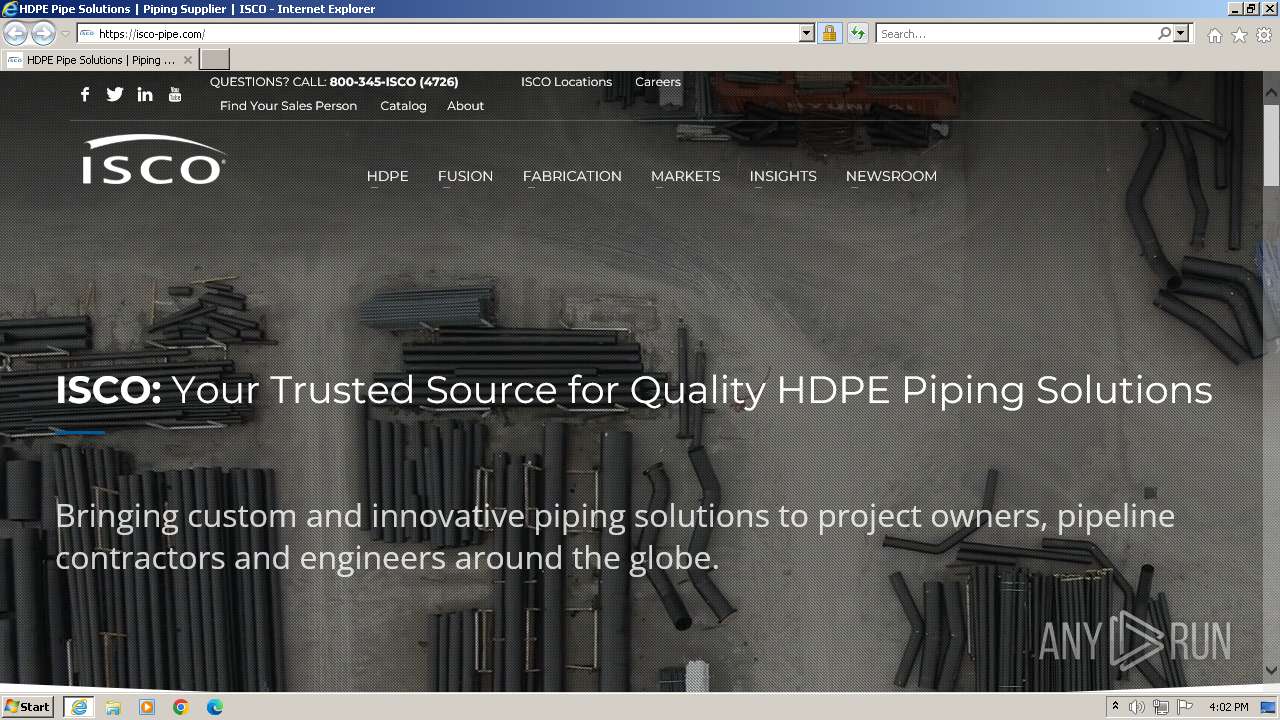Open browser Tools gear icon
The width and height of the screenshot is (1280, 720).
(1264, 35)
